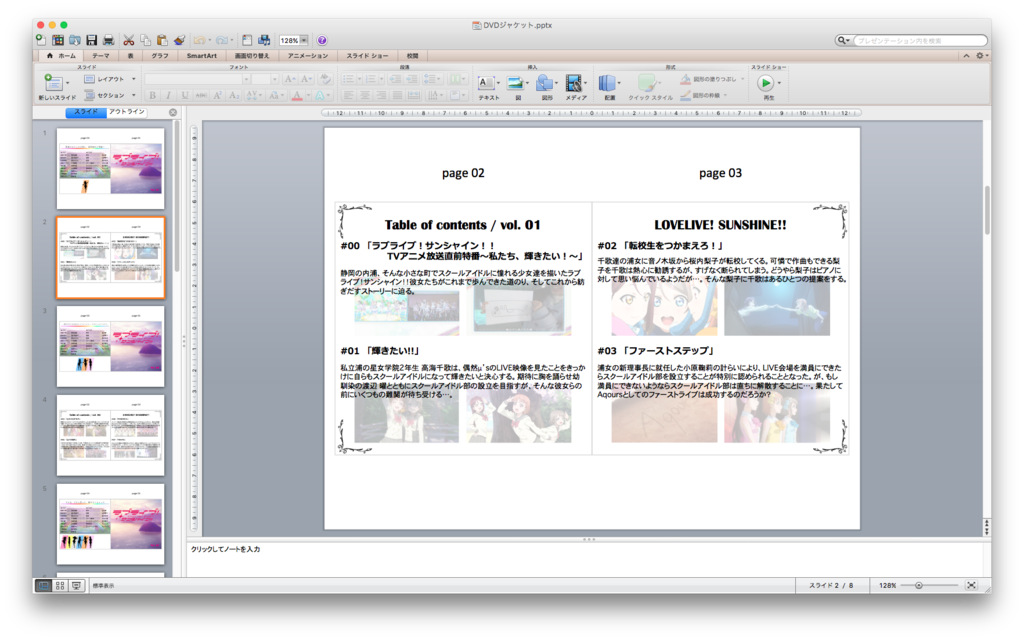1024x640 pixels.
Task: Insert a shape (図形) icon
Action: pos(547,87)
